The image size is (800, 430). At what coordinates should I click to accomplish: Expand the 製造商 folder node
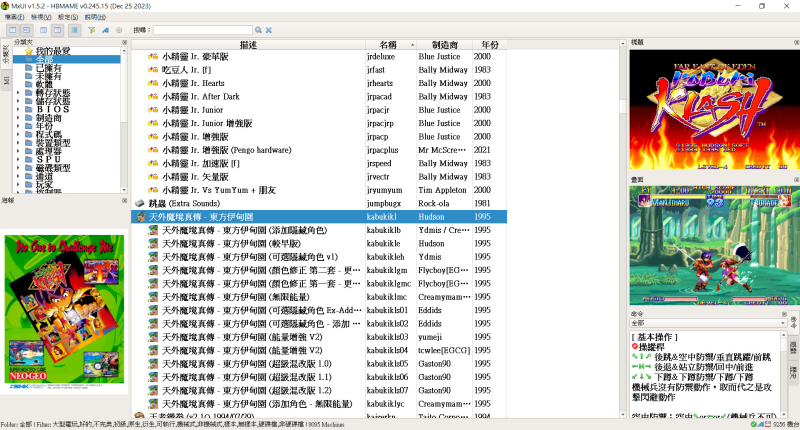click(x=18, y=118)
